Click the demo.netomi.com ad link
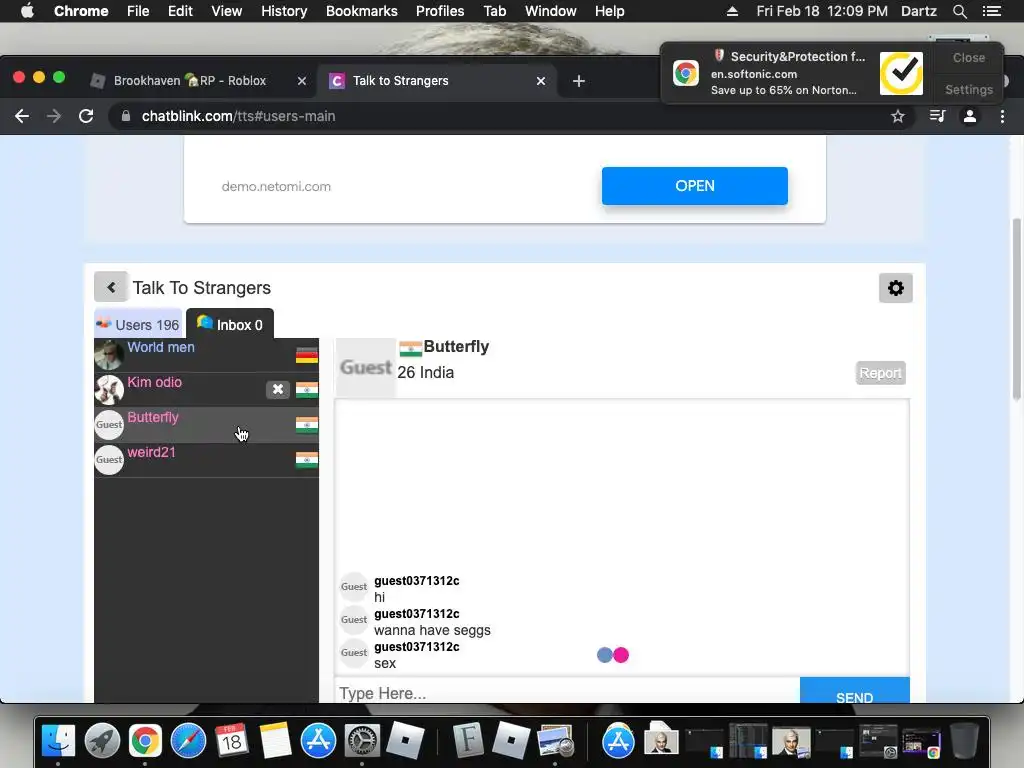 (x=276, y=187)
